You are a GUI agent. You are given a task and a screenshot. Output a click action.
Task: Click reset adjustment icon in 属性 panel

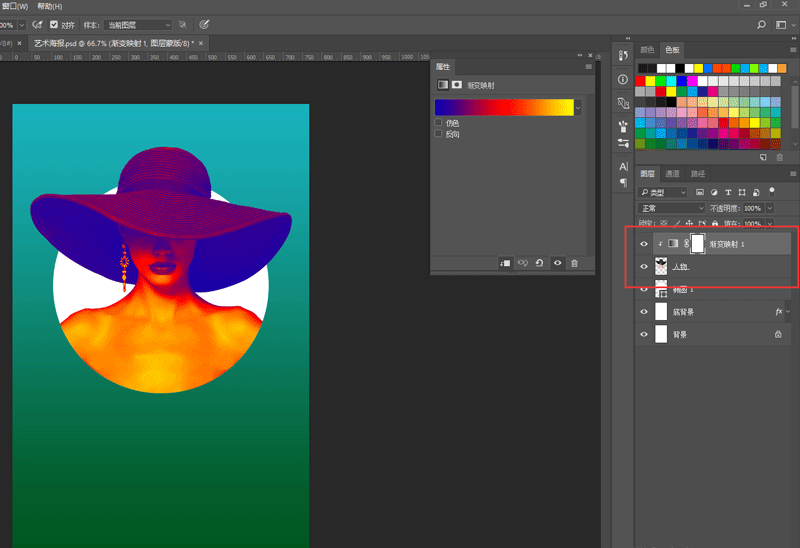pos(539,263)
